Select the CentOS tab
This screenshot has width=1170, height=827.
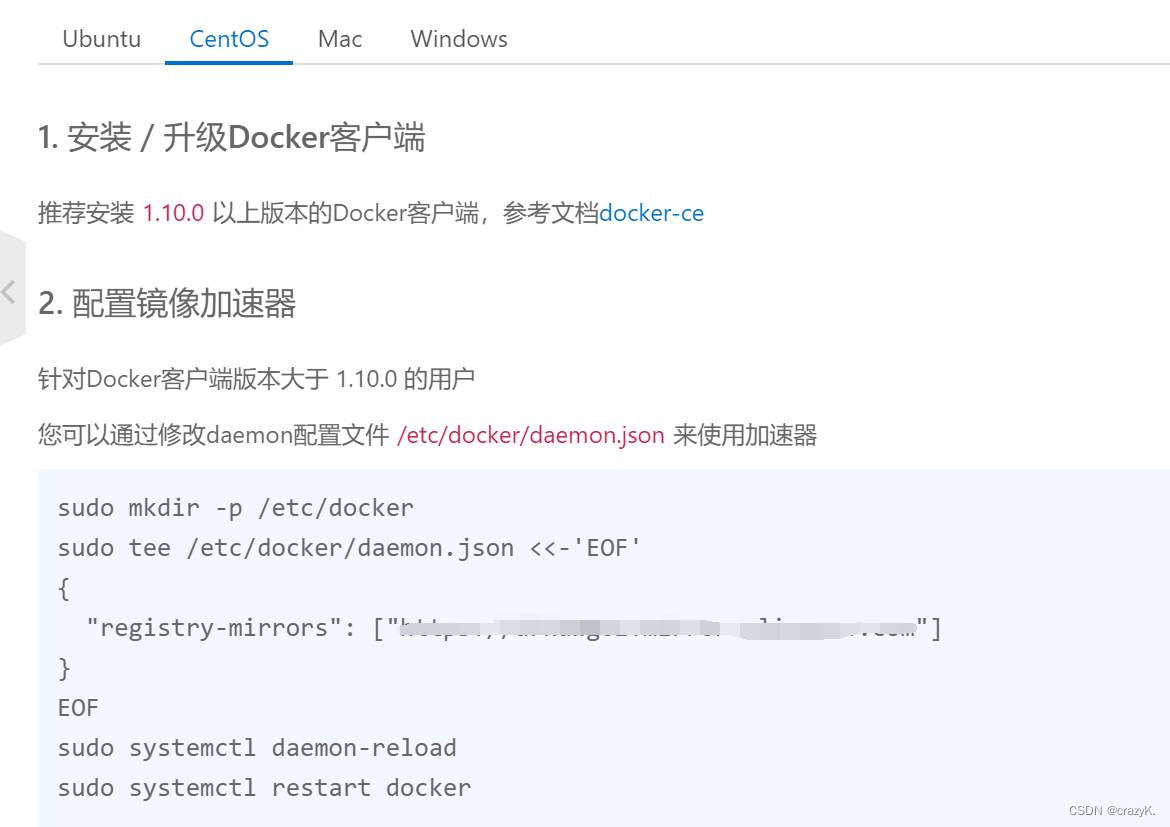(x=228, y=38)
